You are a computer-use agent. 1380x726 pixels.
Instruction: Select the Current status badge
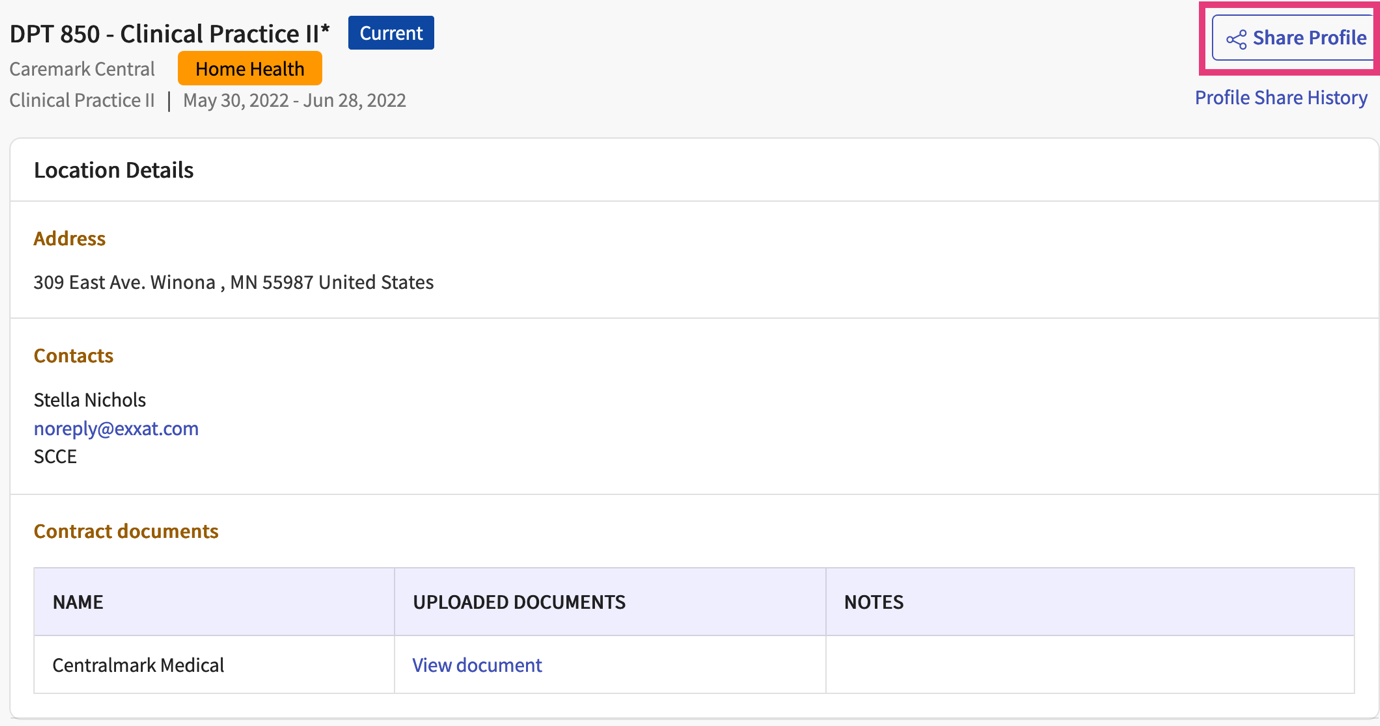390,32
